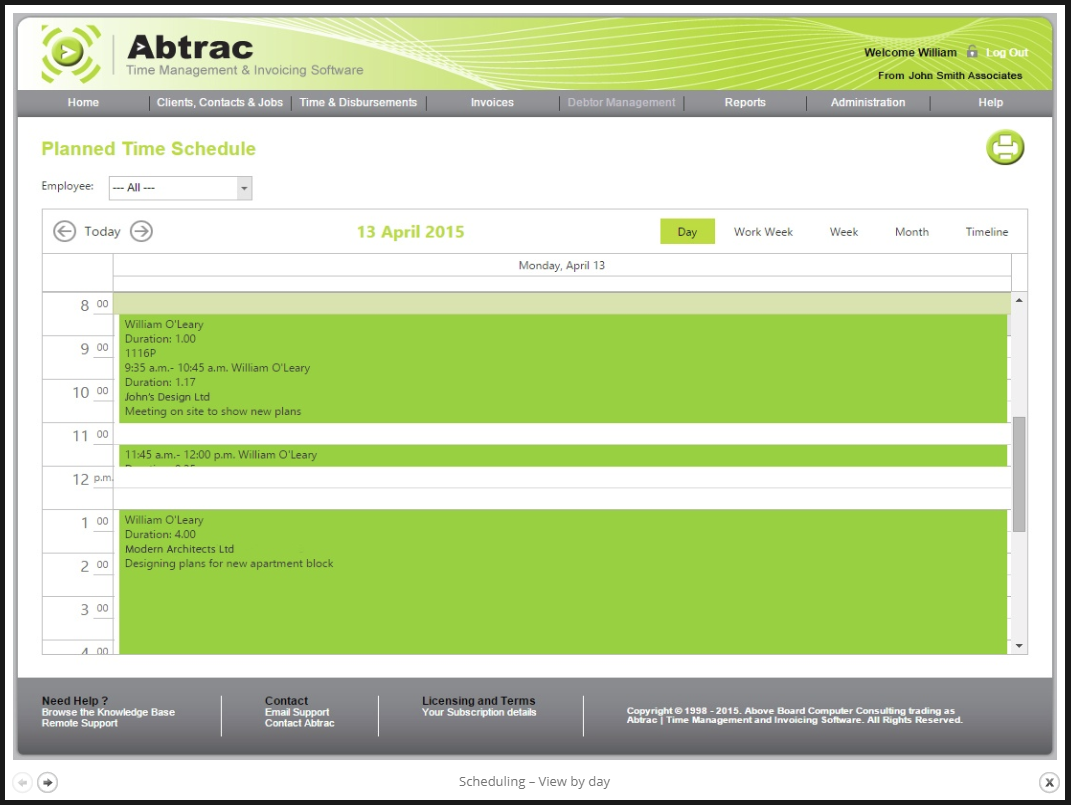The image size is (1071, 805).
Task: Switch to Week view
Action: [x=844, y=231]
